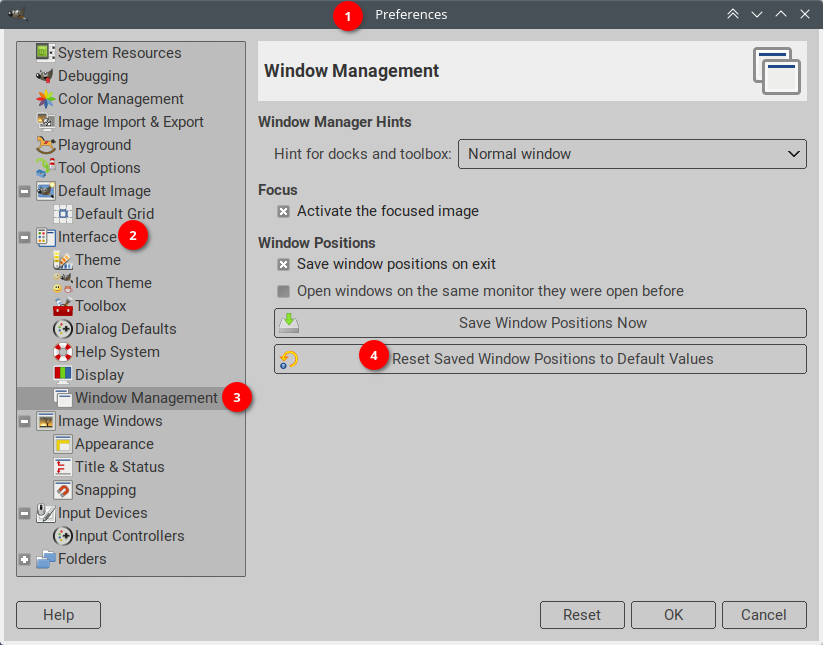
Task: Select the Default Grid entry label
Action: 114,214
